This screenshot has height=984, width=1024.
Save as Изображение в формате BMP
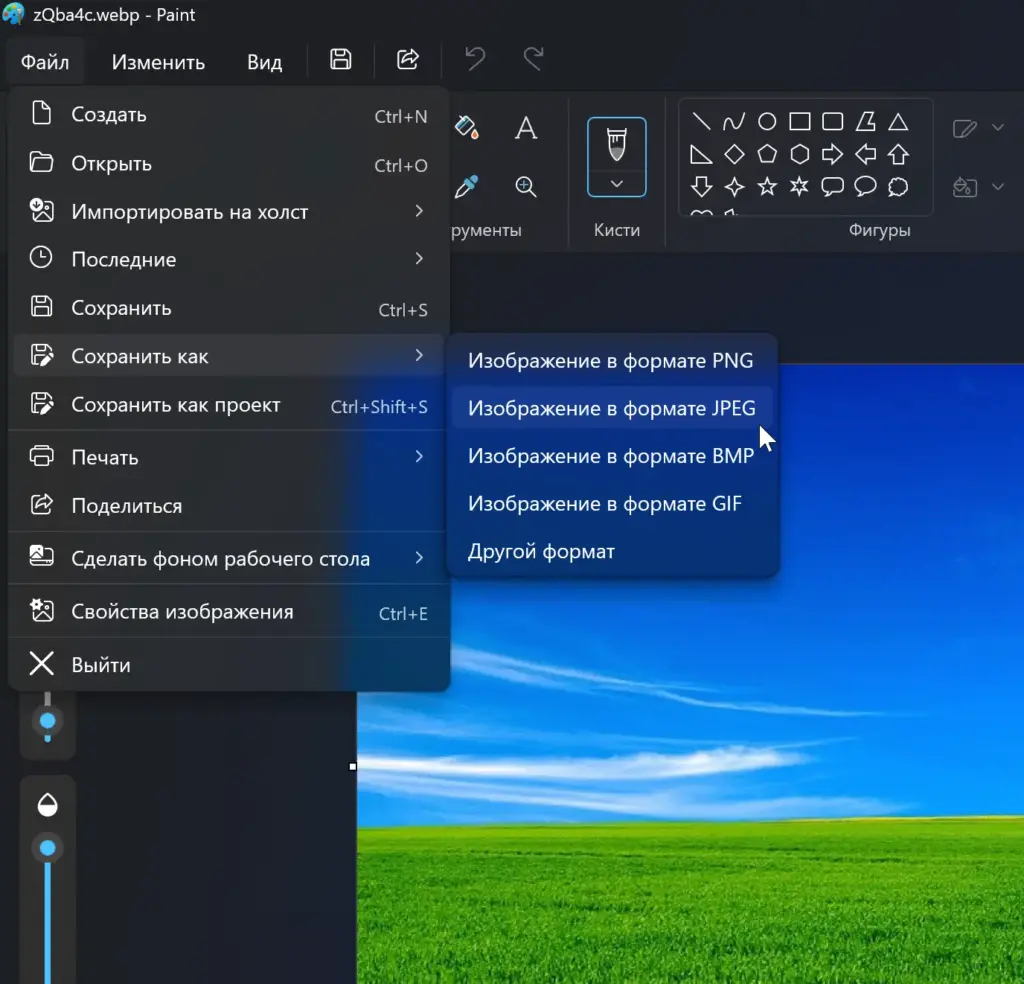coord(613,456)
